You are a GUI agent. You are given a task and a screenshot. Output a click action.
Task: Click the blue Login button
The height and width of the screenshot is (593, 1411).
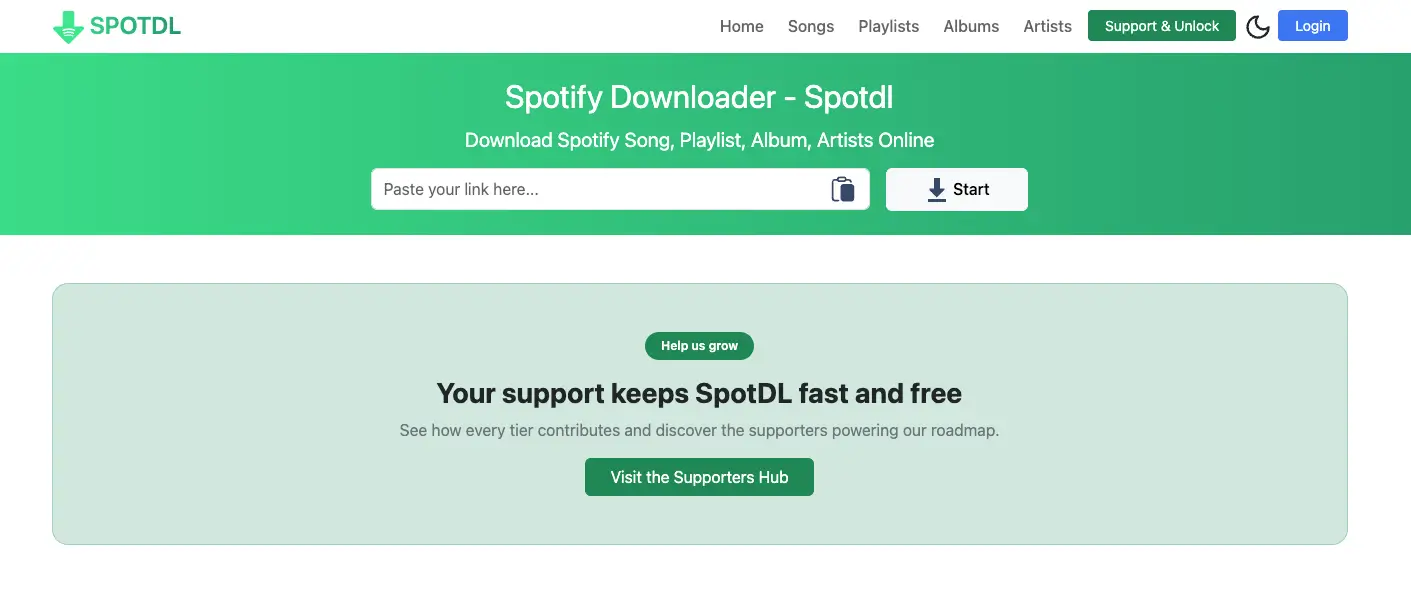[x=1312, y=26]
